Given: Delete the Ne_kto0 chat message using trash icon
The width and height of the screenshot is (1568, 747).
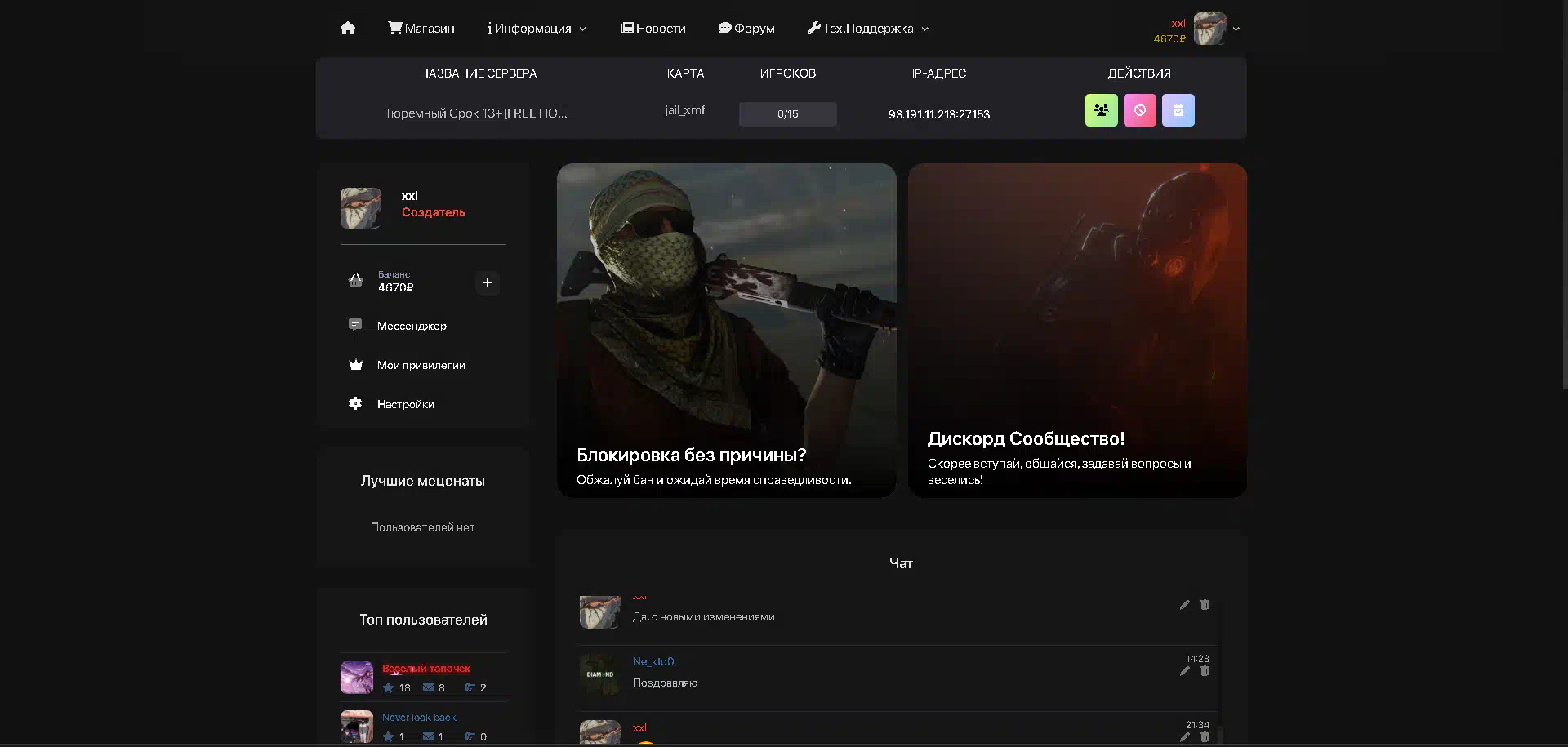Looking at the screenshot, I should pos(1205,671).
